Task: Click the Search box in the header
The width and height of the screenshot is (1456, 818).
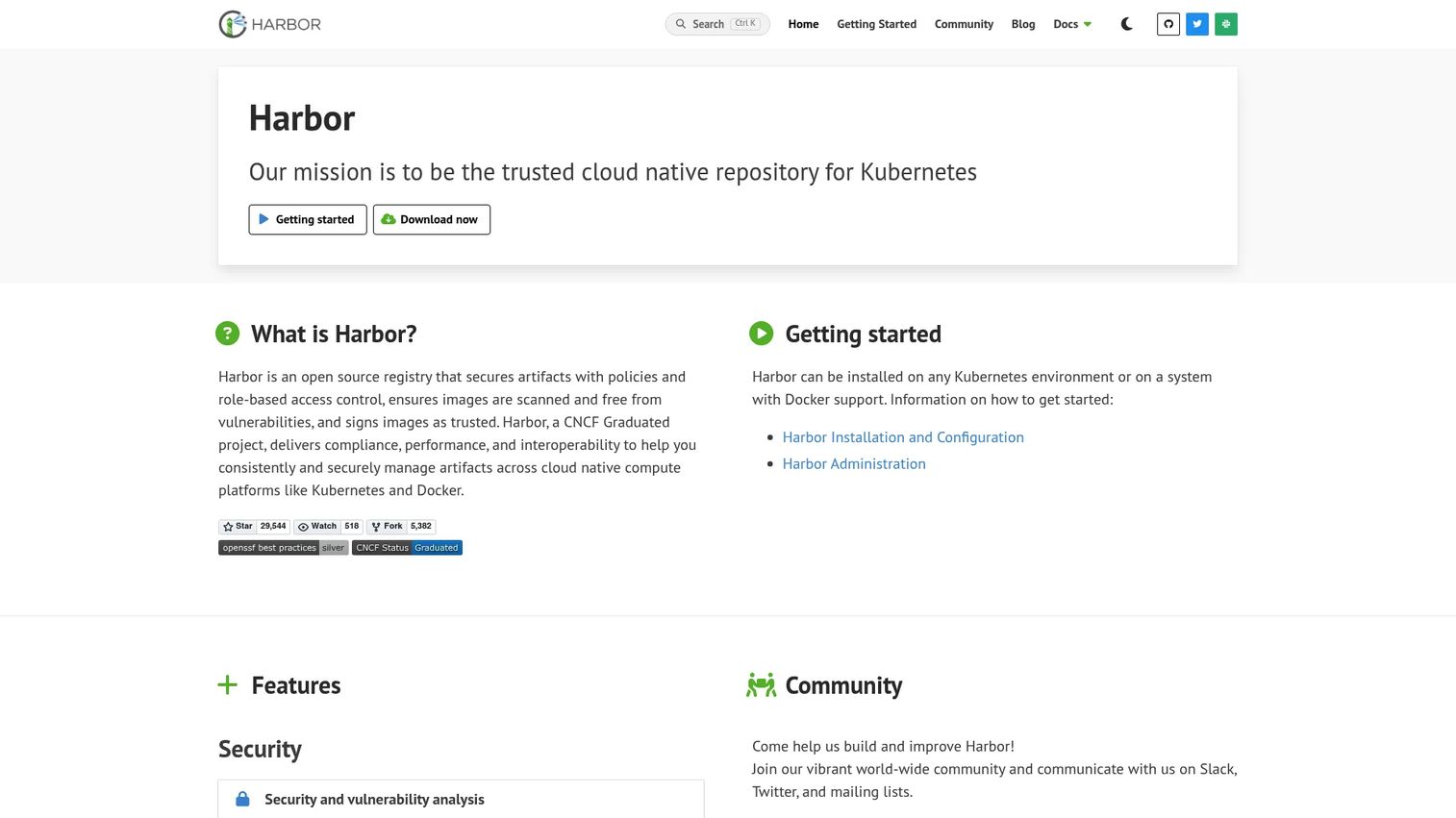Action: pos(717,24)
